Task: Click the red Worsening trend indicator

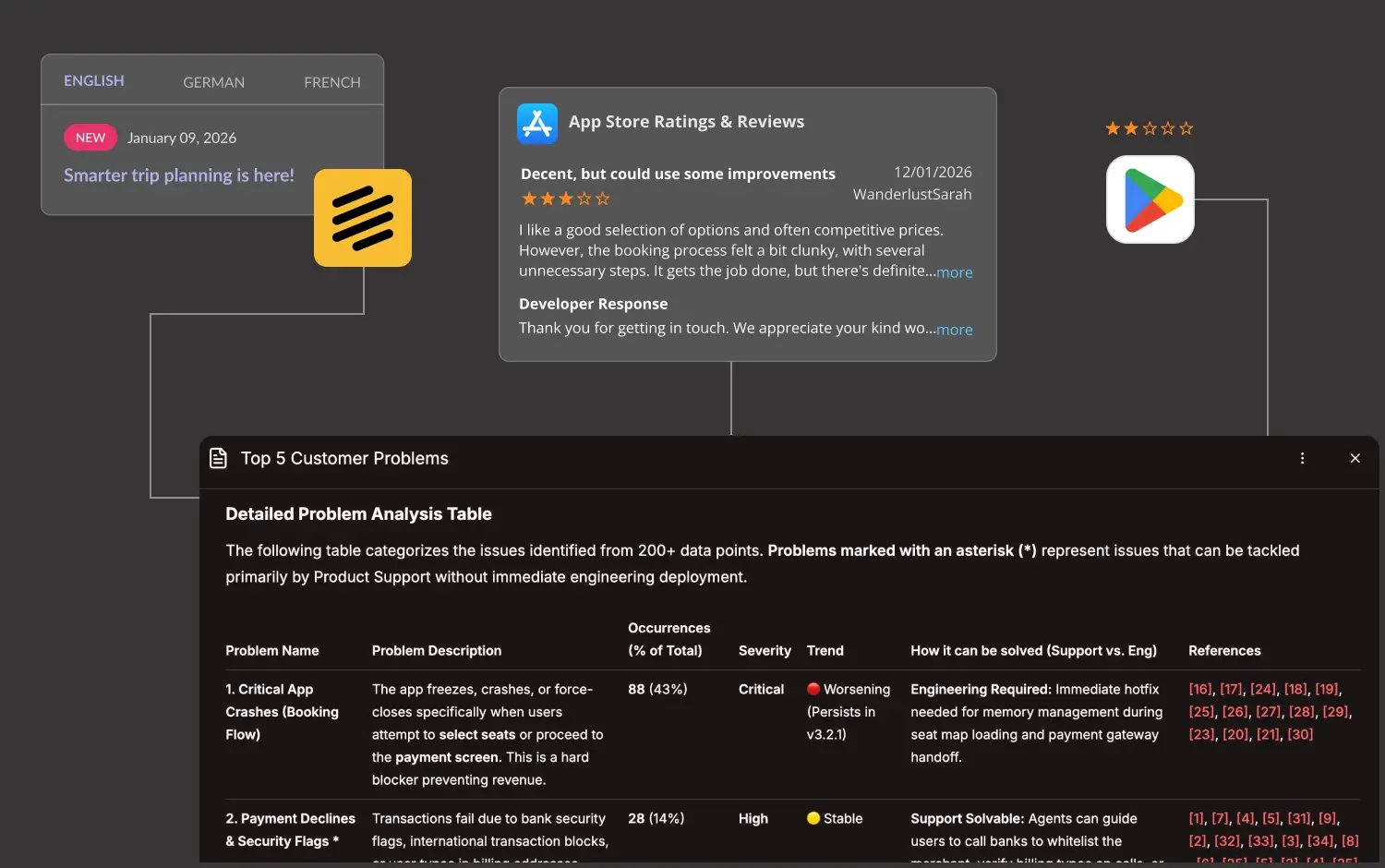Action: click(x=813, y=689)
